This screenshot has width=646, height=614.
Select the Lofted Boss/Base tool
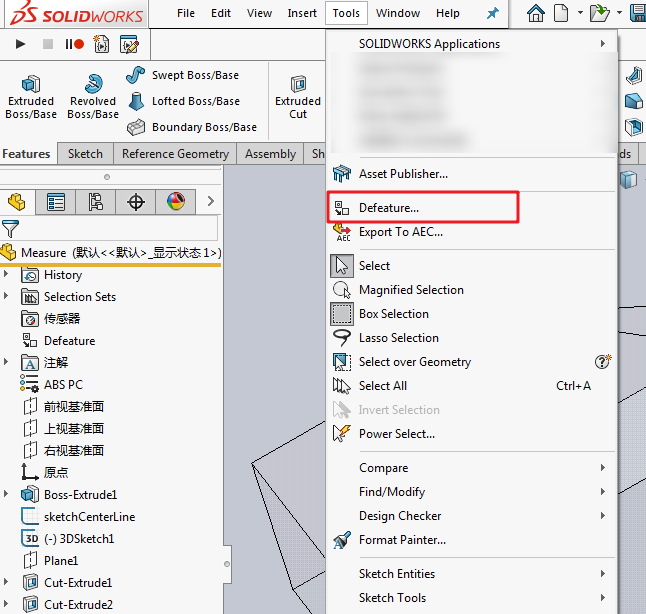(x=183, y=101)
